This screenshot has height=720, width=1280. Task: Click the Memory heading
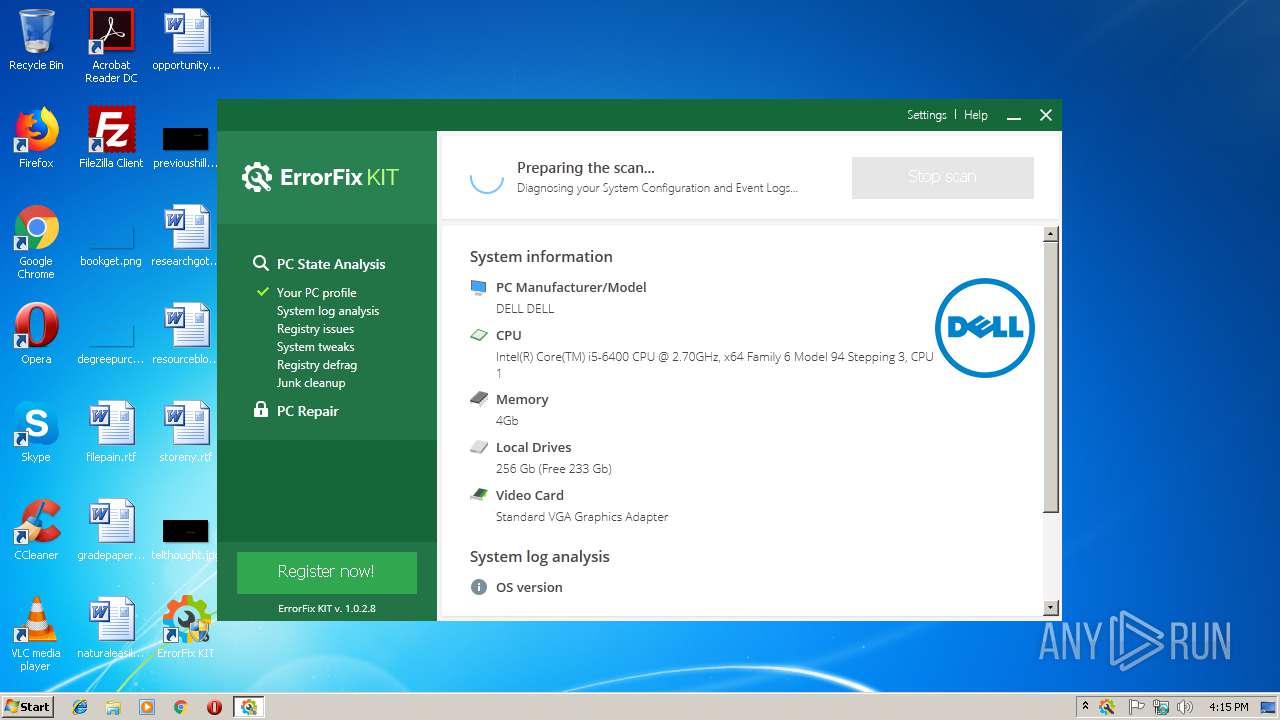pos(522,399)
